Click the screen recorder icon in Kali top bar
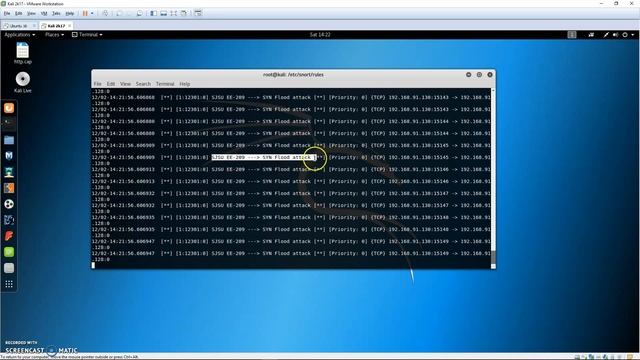 (591, 35)
